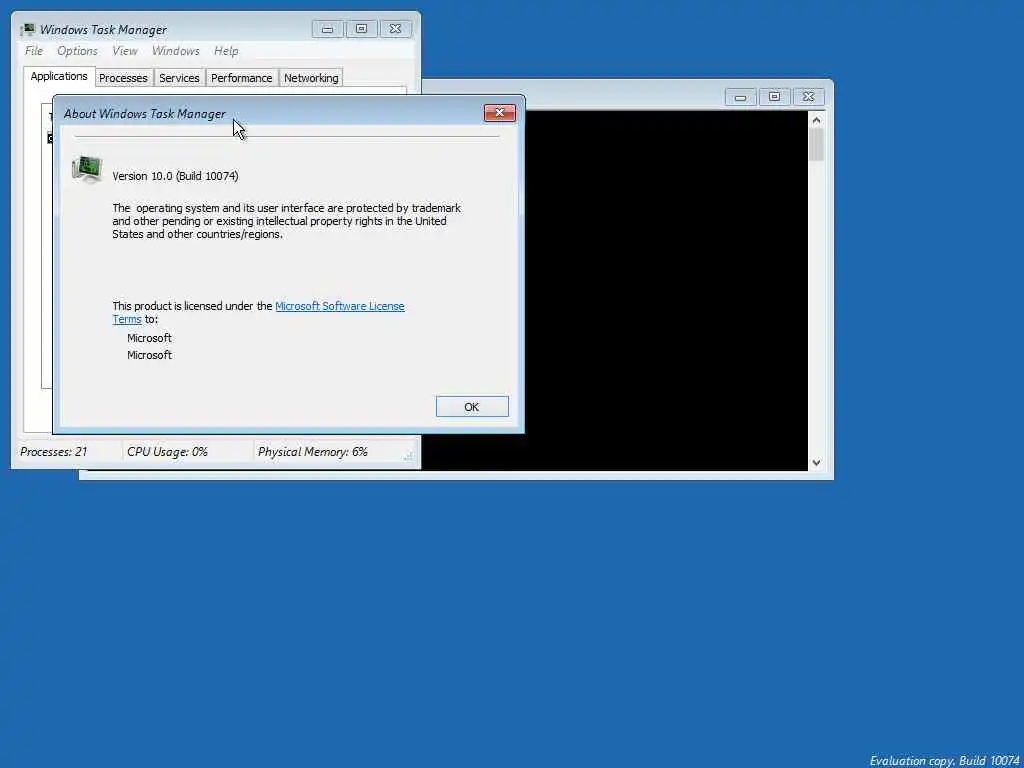
Task: Open the View menu in Task Manager
Action: [124, 51]
